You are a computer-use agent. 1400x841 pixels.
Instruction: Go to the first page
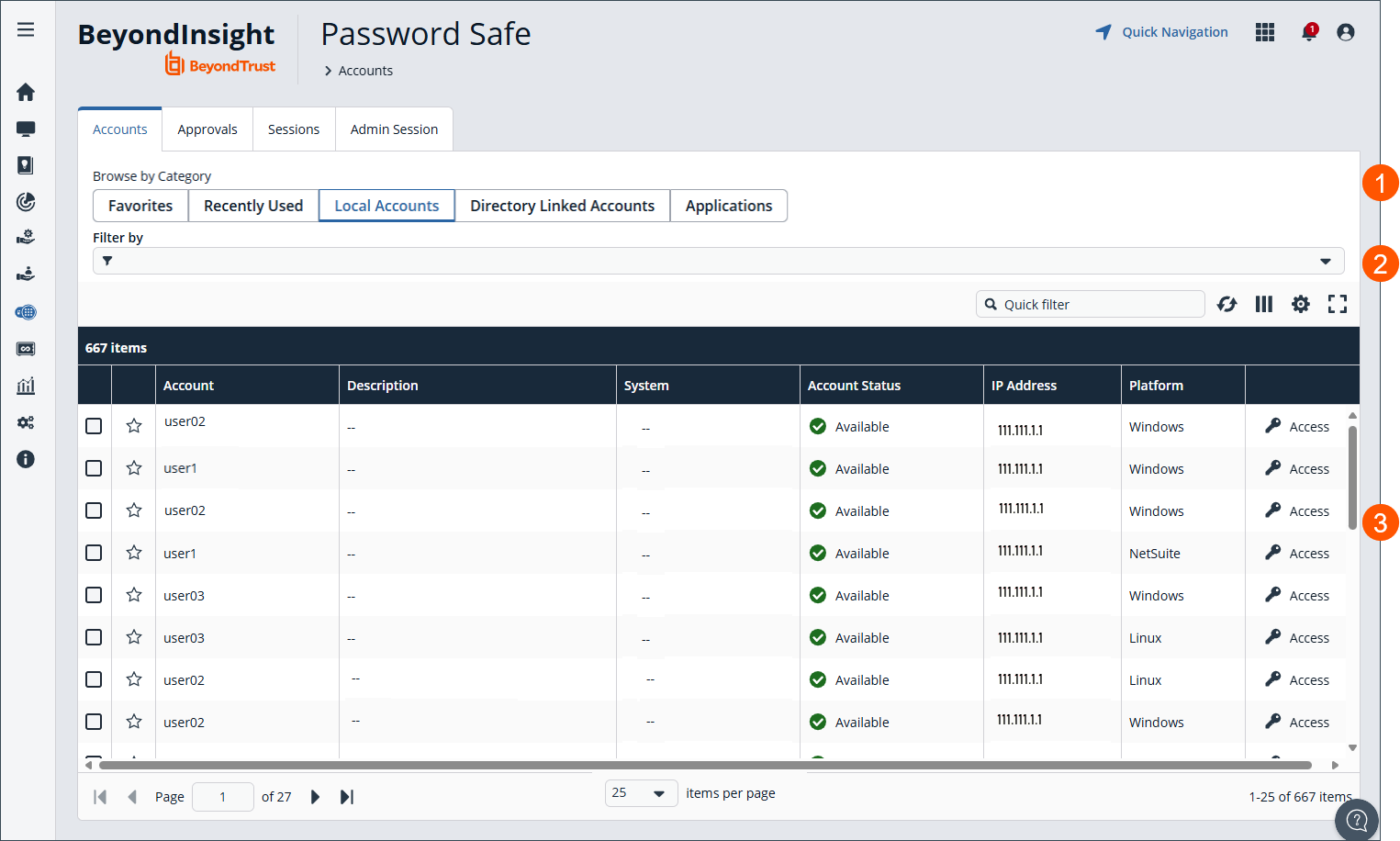tap(100, 797)
